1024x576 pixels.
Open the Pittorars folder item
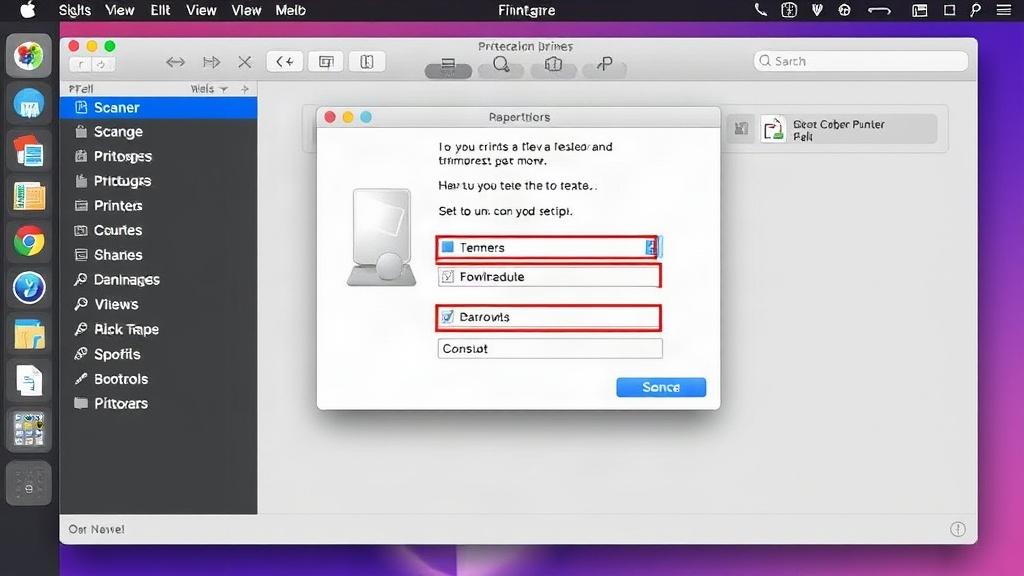coord(158,404)
